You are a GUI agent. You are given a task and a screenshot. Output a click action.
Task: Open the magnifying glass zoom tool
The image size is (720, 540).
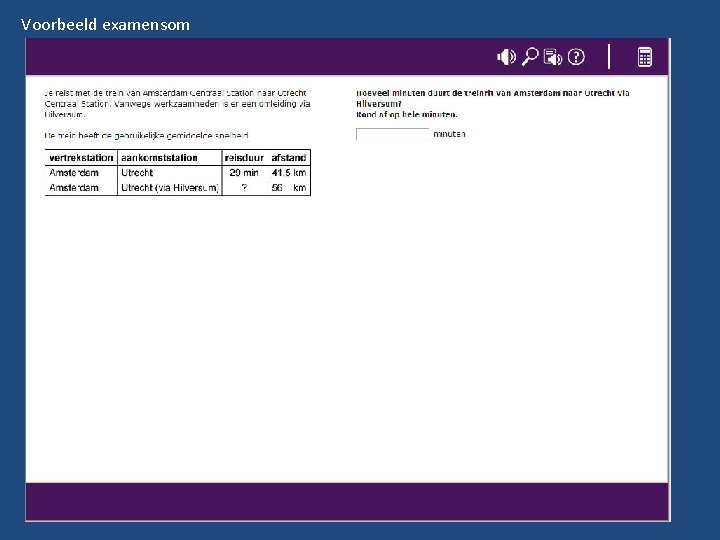(529, 57)
